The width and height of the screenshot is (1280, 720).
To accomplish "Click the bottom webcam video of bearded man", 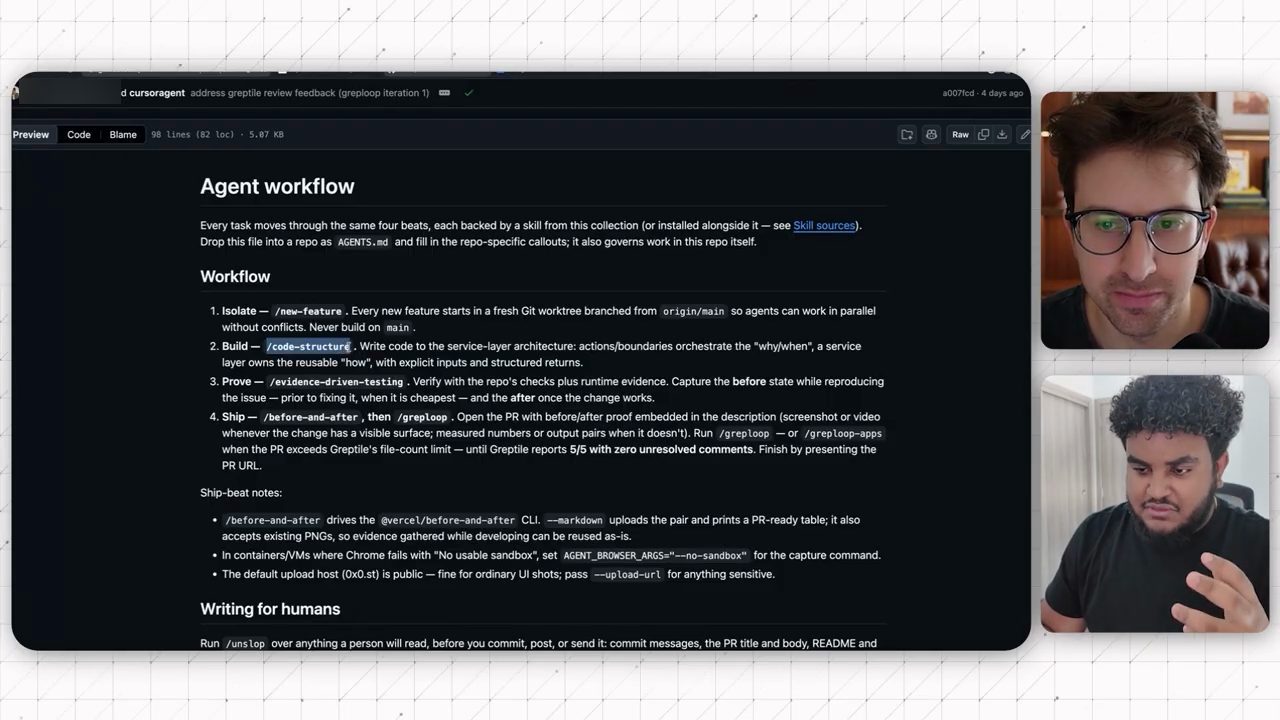I will coord(1155,504).
